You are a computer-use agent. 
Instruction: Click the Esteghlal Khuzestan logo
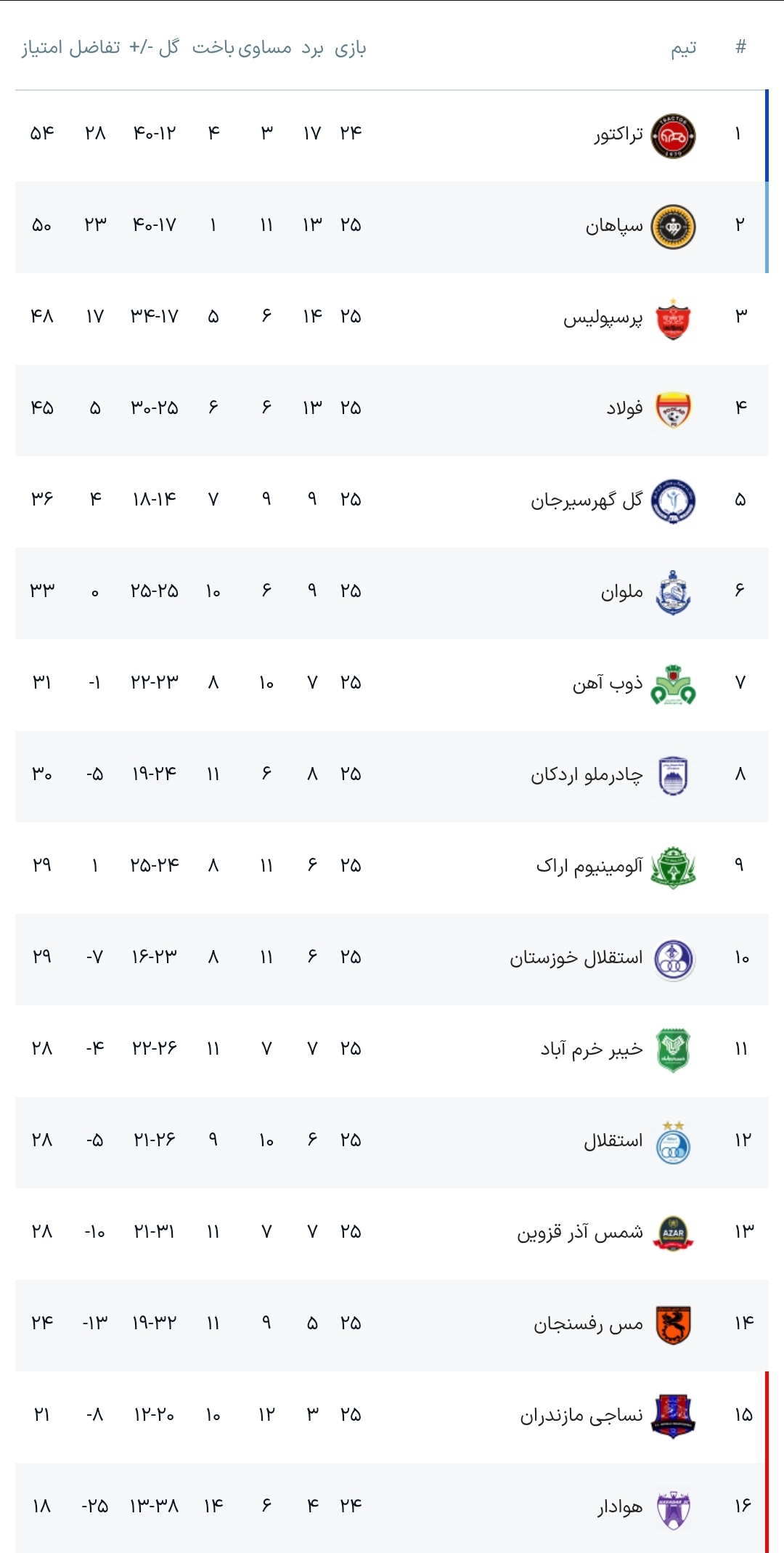[x=673, y=959]
